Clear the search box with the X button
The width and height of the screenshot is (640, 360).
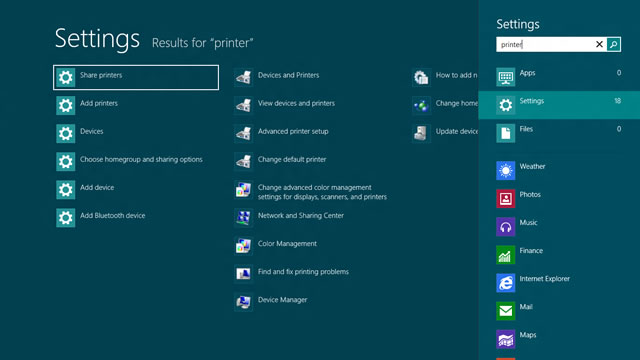[x=599, y=44]
